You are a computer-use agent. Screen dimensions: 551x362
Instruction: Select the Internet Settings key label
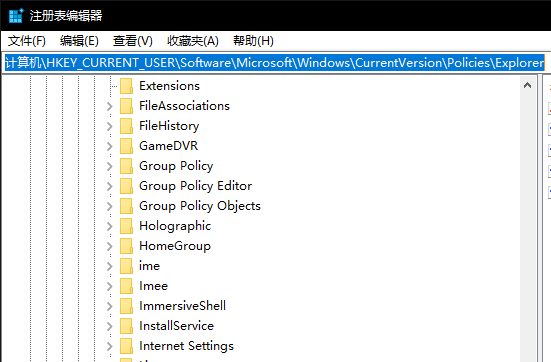tap(186, 346)
